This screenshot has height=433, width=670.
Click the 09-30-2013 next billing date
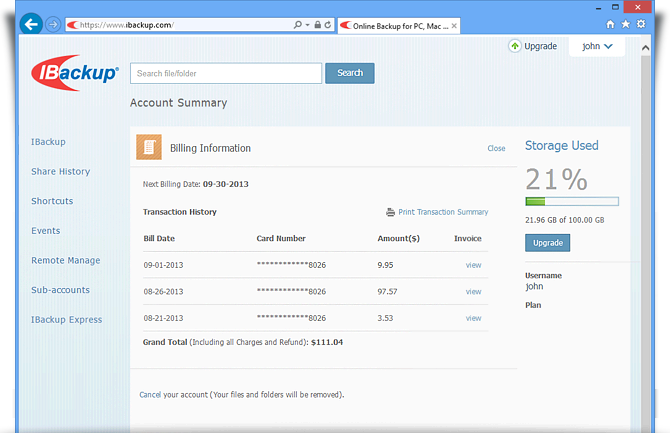[x=226, y=184]
